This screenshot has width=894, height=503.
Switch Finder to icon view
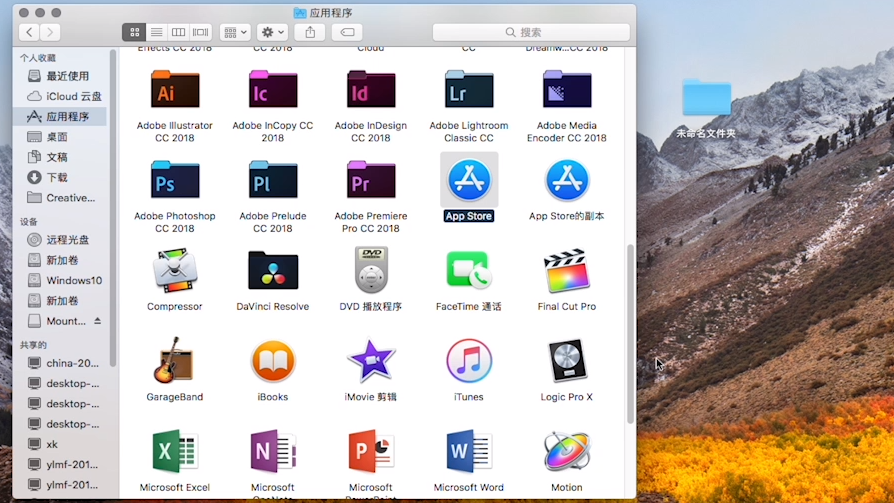click(135, 33)
